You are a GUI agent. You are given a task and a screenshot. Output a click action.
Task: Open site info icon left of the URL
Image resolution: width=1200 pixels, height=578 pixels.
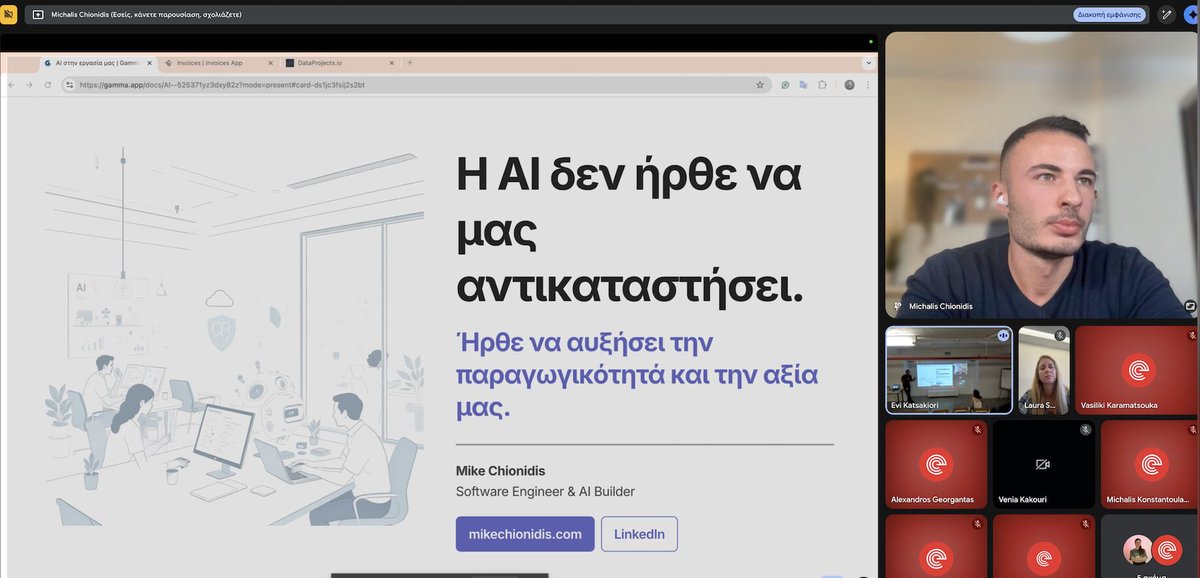coord(70,85)
